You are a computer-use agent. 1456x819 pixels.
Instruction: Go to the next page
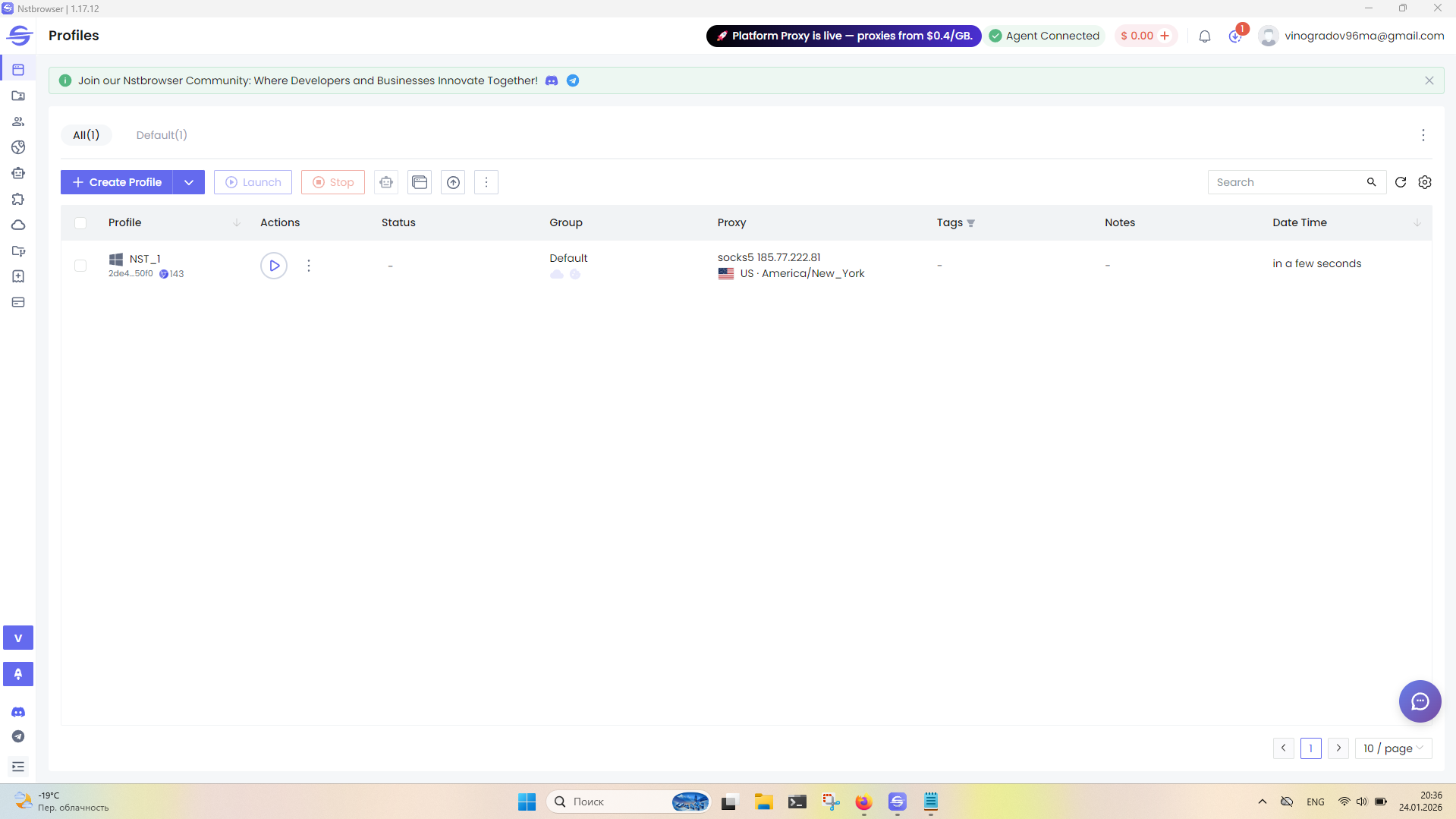1338,748
